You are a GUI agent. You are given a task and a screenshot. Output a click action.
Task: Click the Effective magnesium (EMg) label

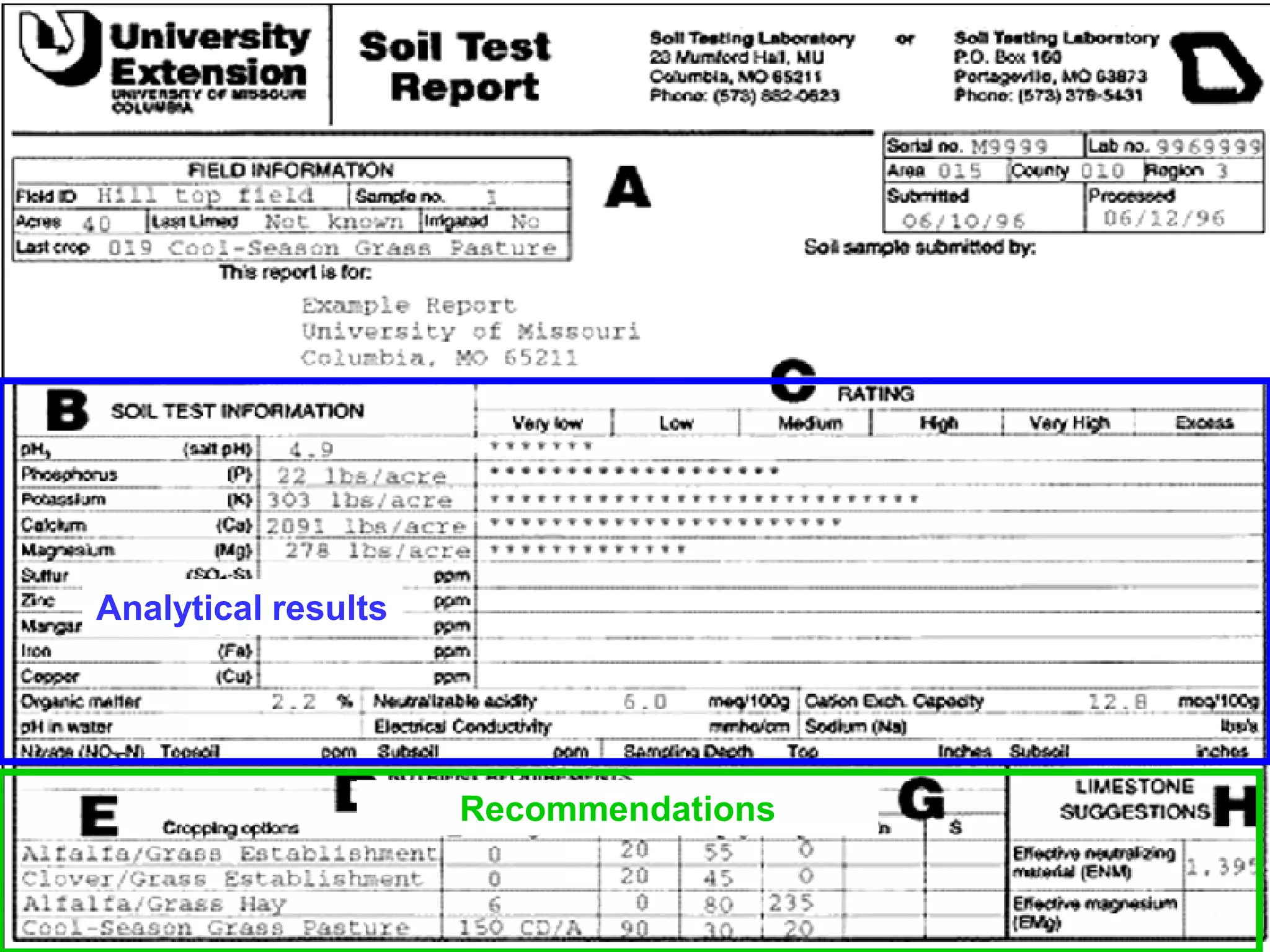(1095, 913)
